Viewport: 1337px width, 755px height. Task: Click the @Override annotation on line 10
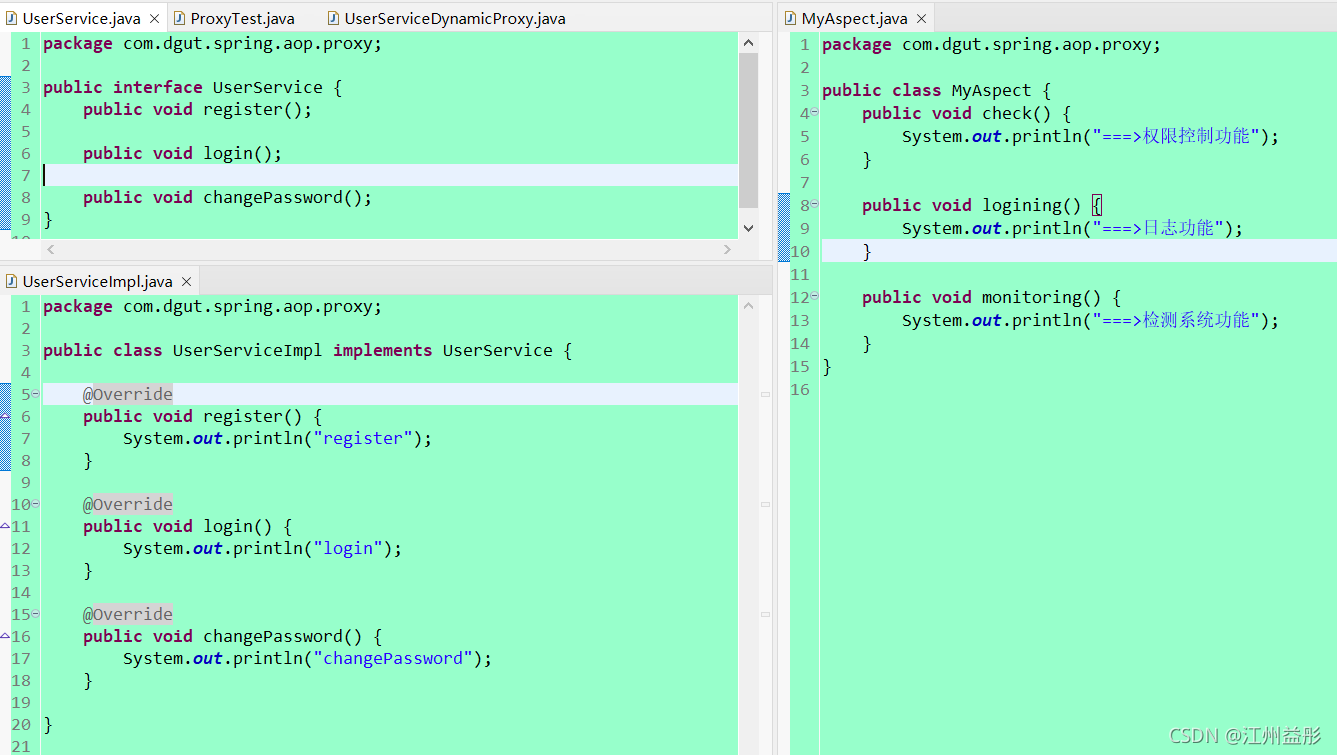coord(128,504)
